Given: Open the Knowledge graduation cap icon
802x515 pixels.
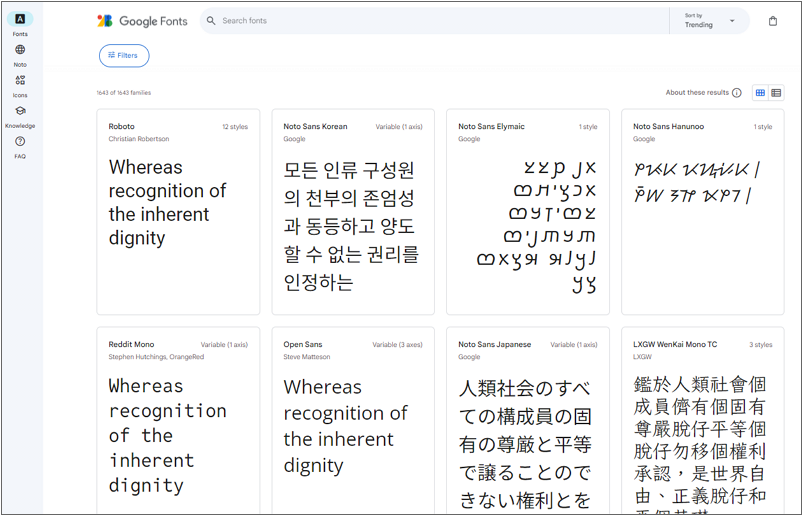Looking at the screenshot, I should click(20, 112).
